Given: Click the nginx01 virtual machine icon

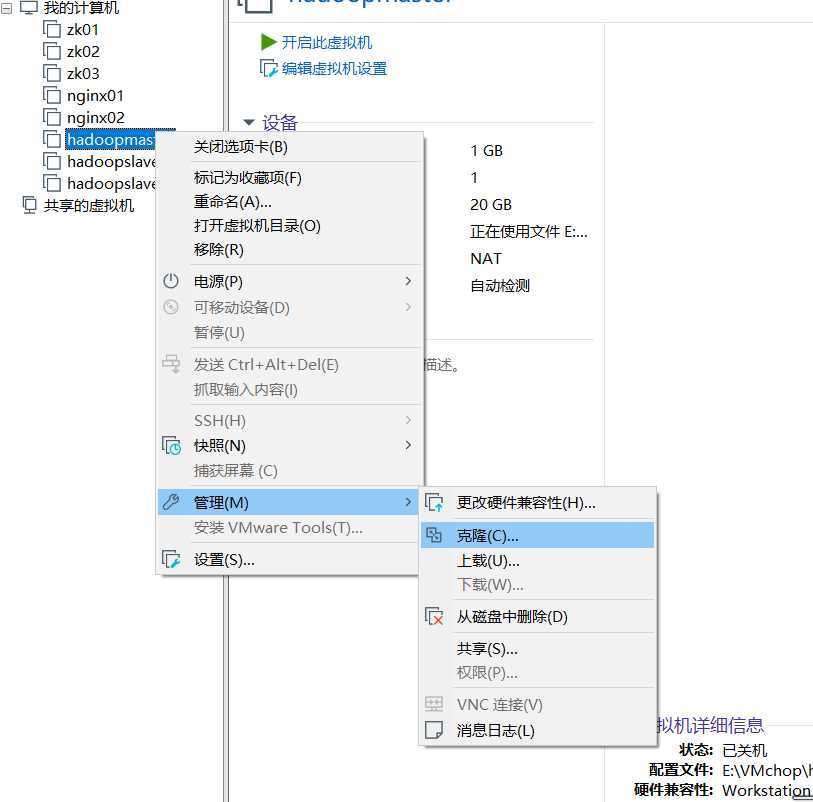Looking at the screenshot, I should pyautogui.click(x=52, y=95).
